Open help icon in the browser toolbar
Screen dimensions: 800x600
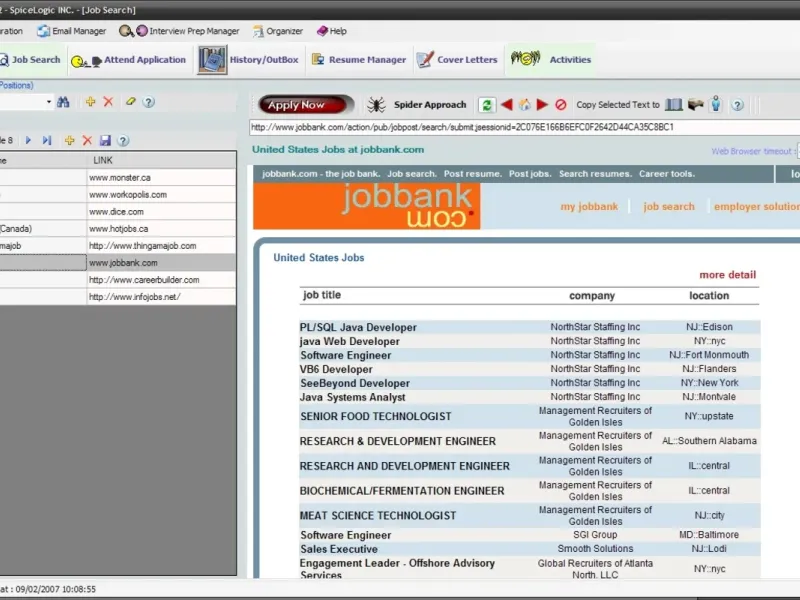737,105
